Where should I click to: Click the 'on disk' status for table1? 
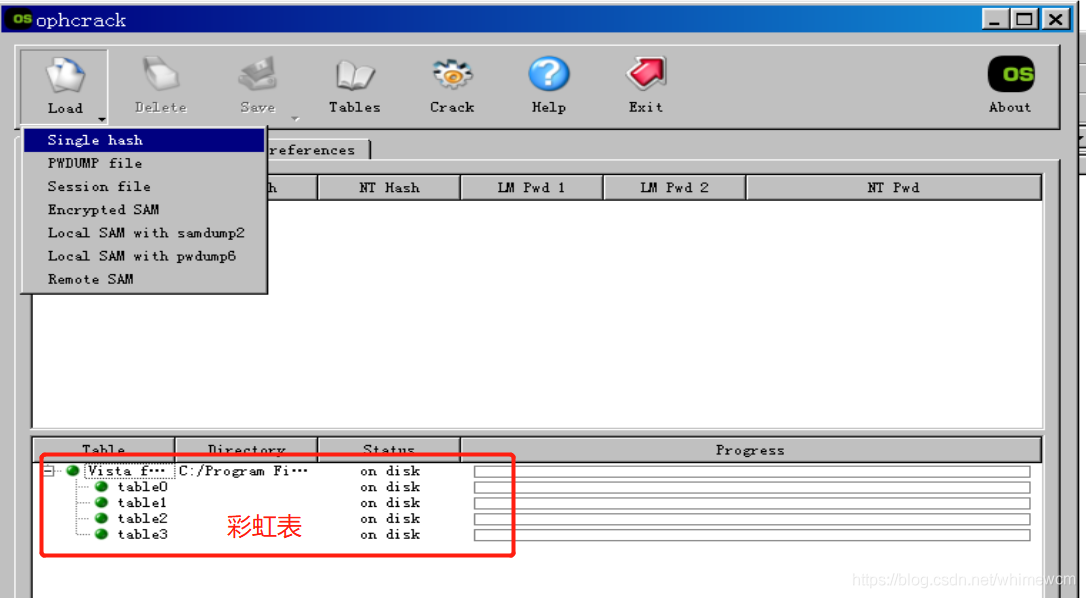[390, 503]
